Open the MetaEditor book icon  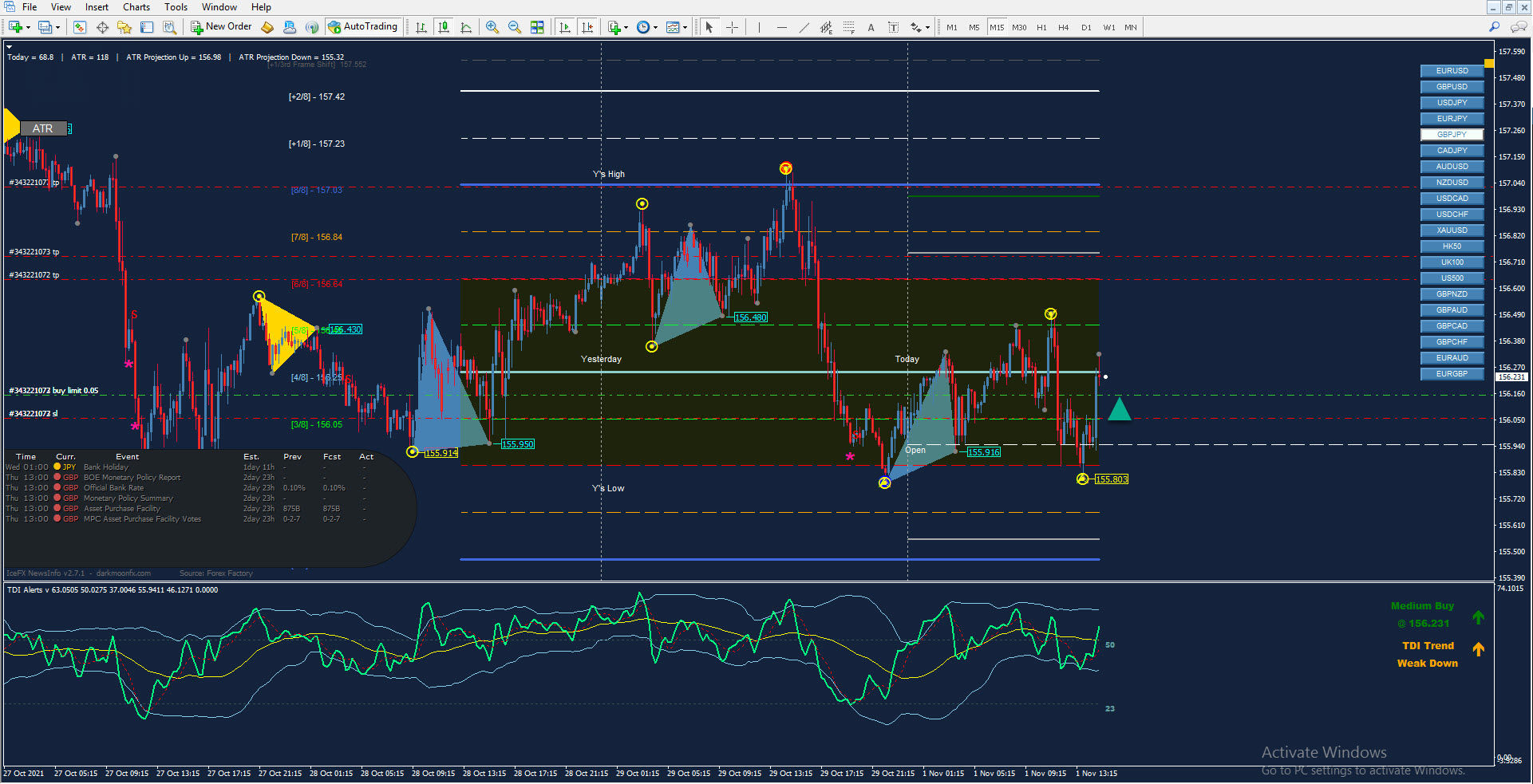pos(267,27)
